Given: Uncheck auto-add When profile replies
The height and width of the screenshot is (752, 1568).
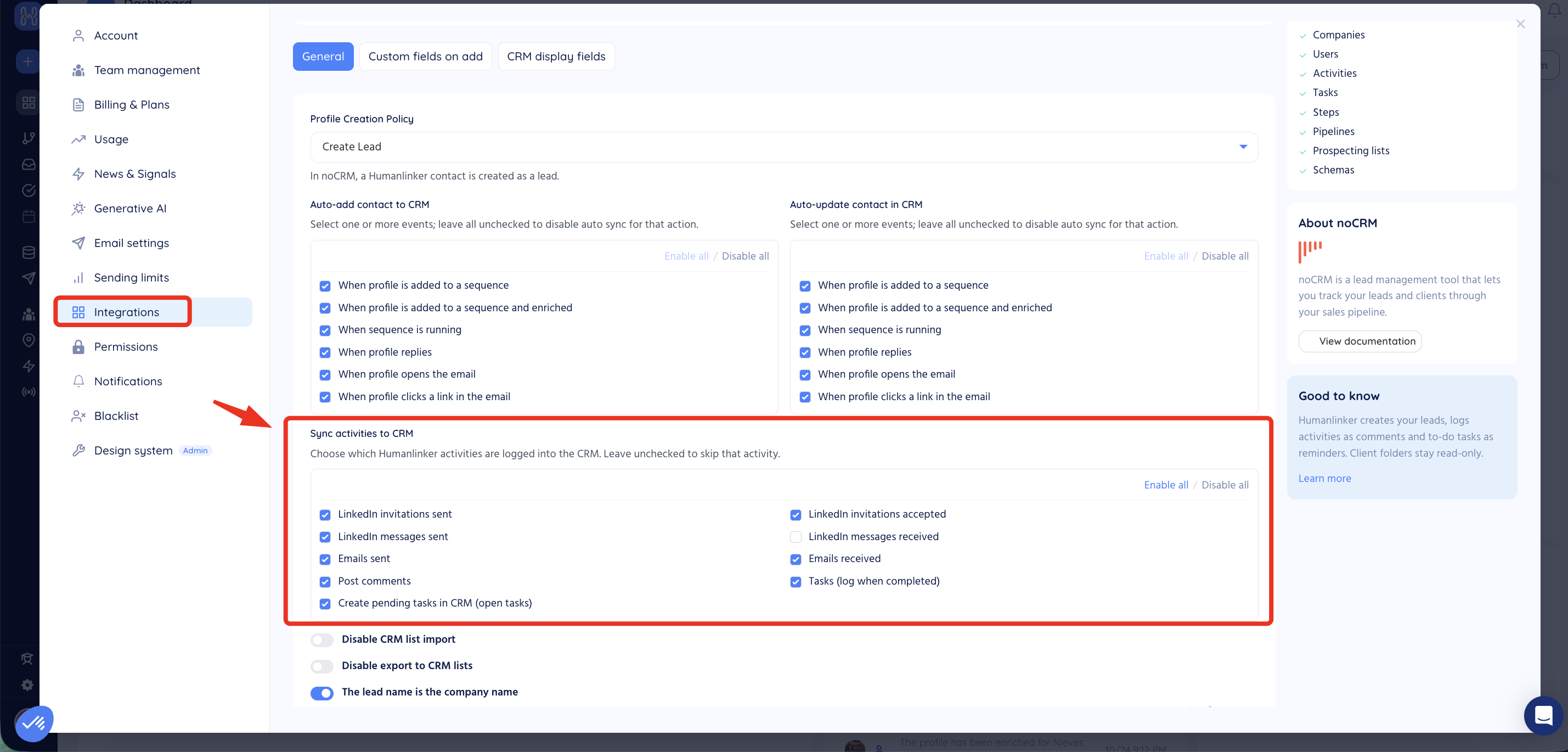Looking at the screenshot, I should click(x=325, y=352).
